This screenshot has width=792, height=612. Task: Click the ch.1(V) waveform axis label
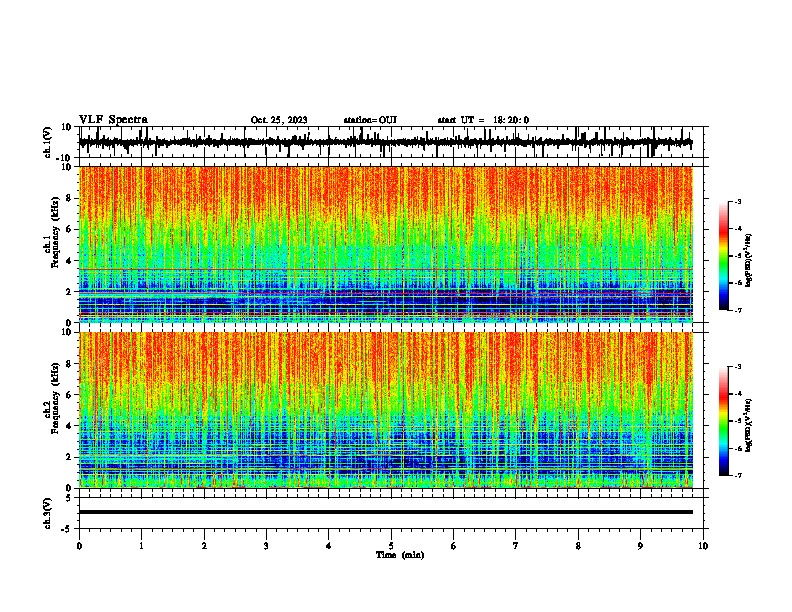tap(48, 142)
